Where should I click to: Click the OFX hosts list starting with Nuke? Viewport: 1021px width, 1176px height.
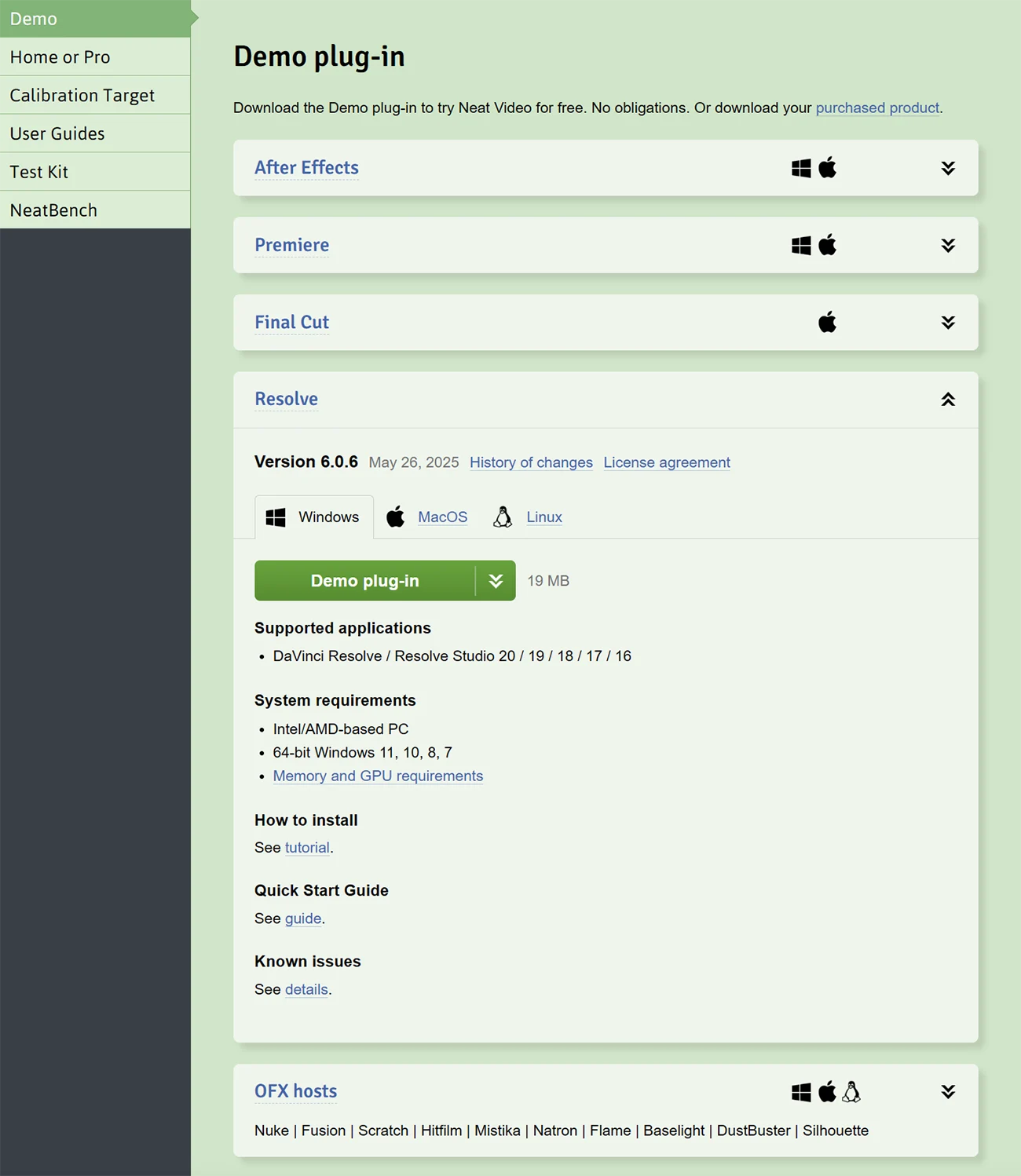click(562, 1130)
